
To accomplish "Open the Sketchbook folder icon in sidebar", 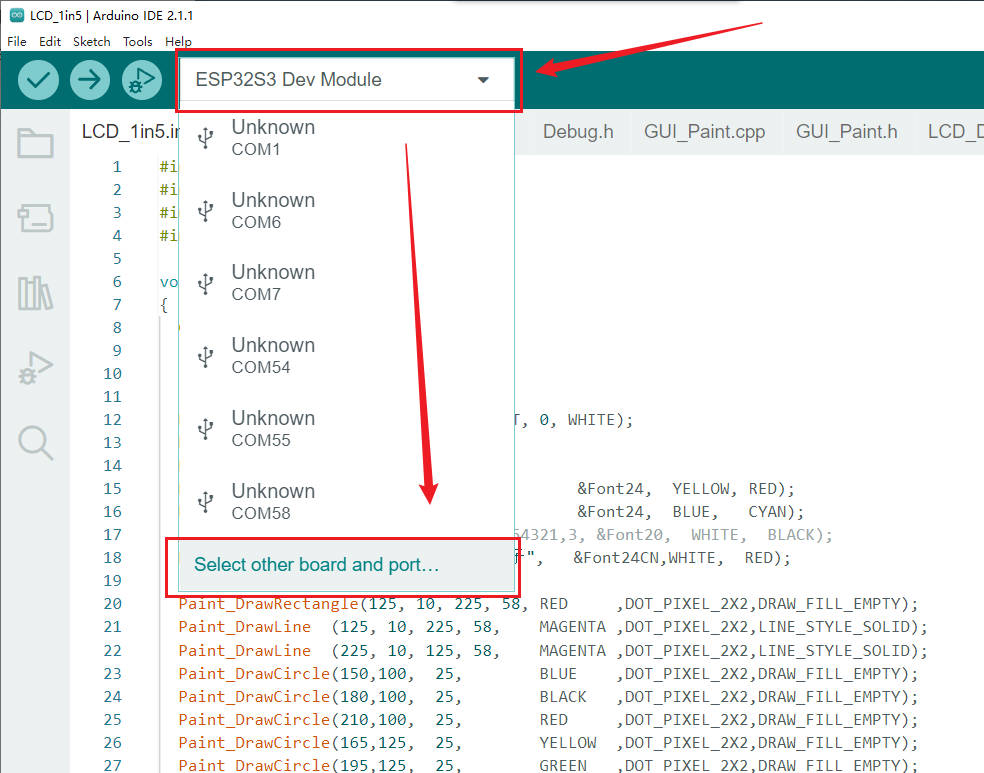I will [35, 143].
